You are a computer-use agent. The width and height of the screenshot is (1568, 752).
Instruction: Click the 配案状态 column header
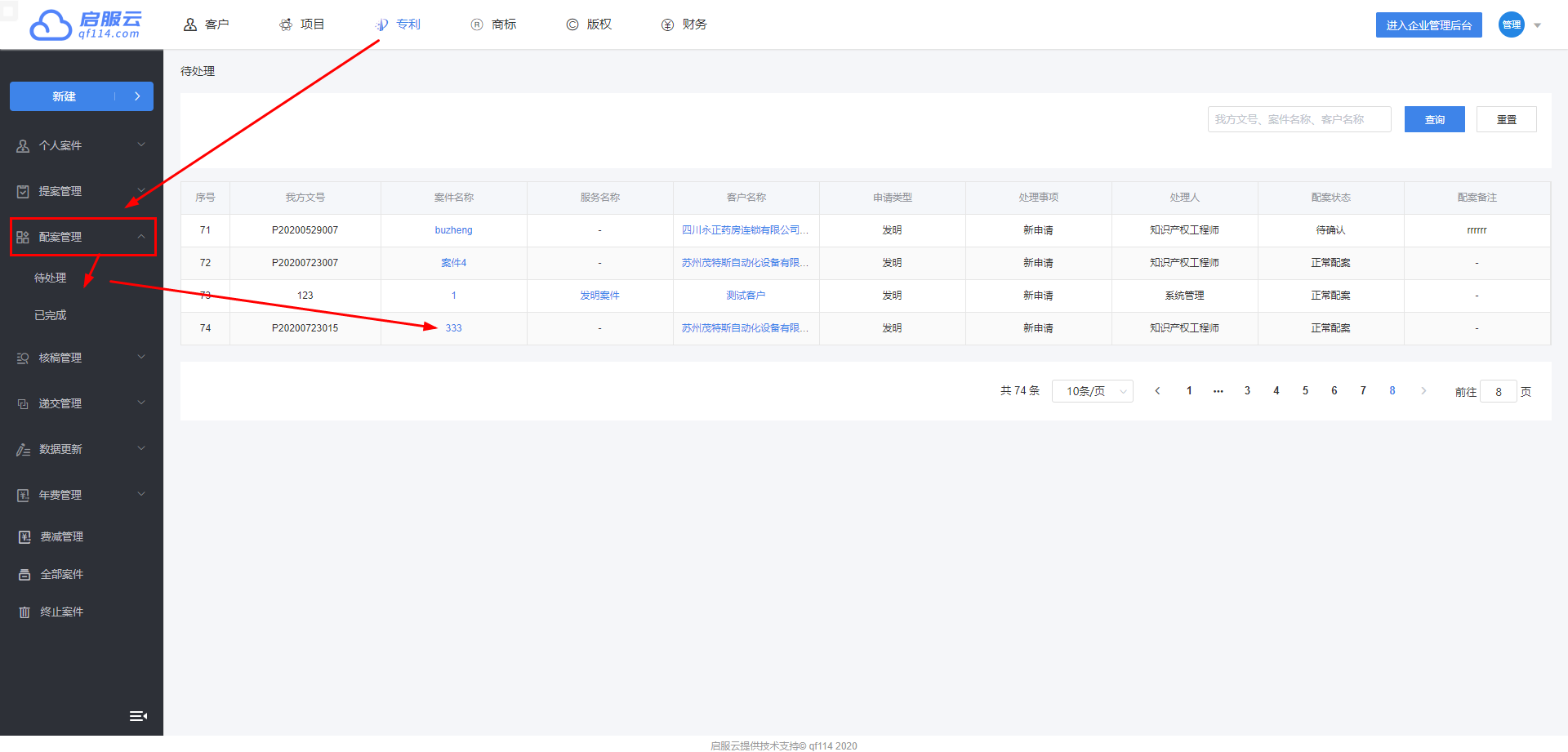pyautogui.click(x=1330, y=198)
